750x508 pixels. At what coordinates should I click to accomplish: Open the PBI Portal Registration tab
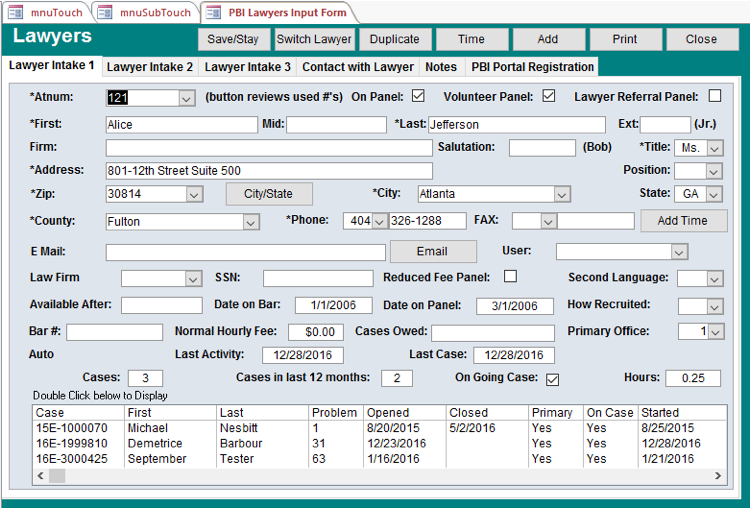pyautogui.click(x=532, y=67)
